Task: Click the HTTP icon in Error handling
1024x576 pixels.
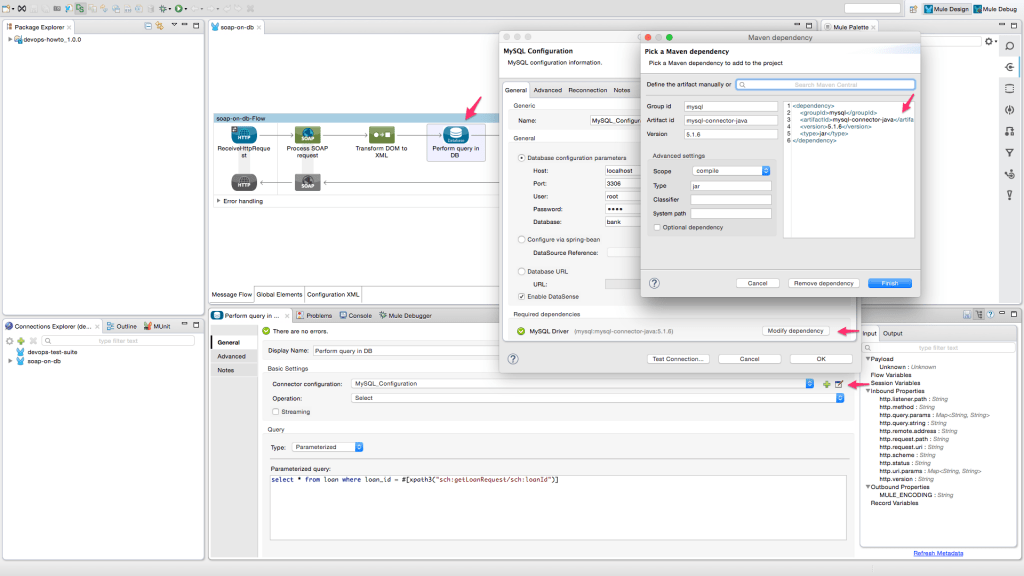Action: (x=246, y=183)
